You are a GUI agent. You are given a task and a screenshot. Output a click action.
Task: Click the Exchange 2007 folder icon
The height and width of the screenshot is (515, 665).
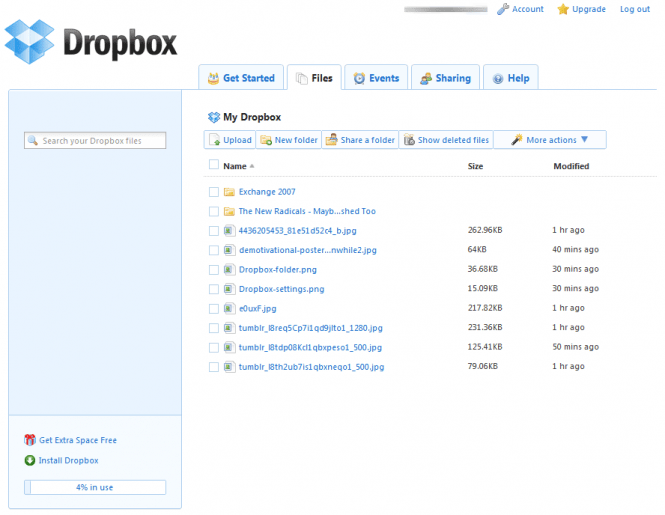coord(229,192)
